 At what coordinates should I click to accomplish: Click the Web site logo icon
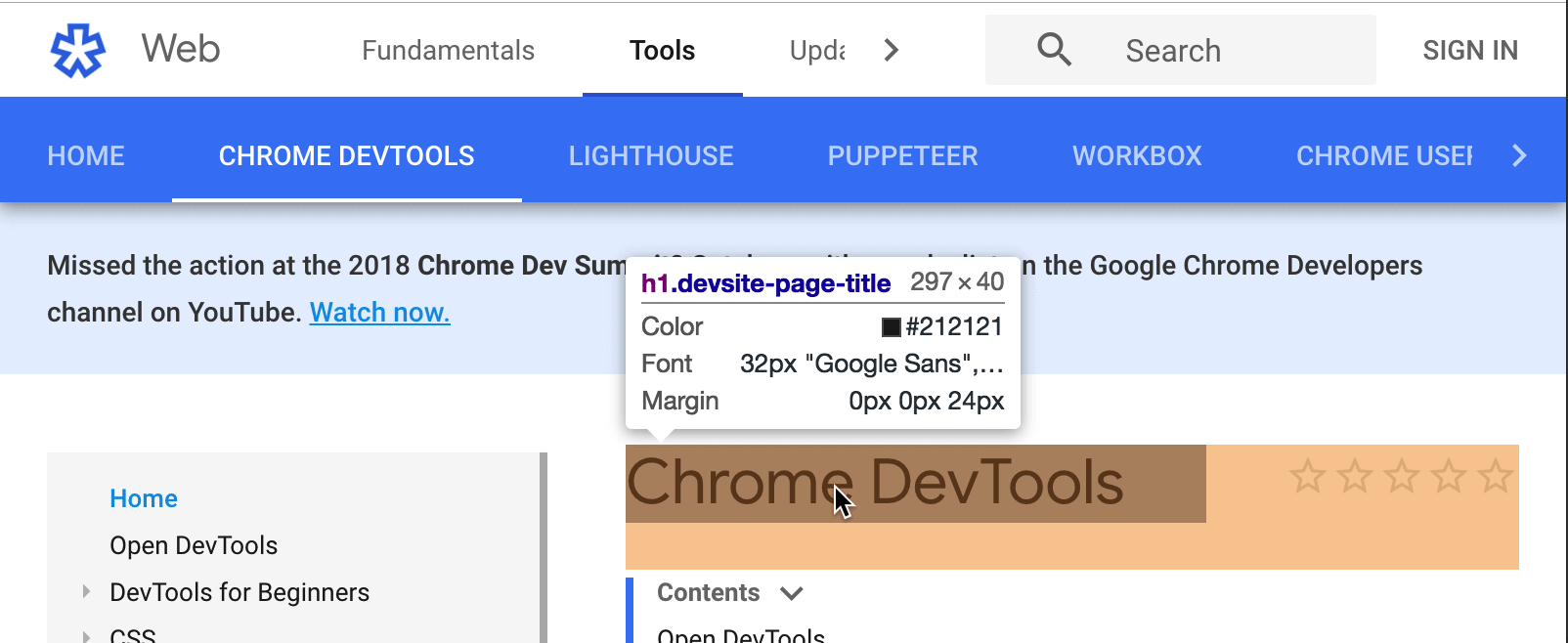(x=78, y=50)
